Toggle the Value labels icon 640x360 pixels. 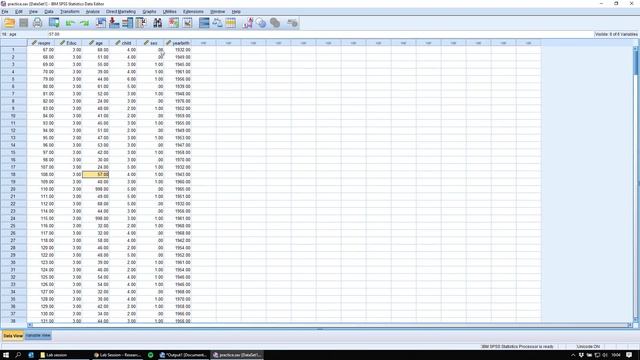pos(248,23)
